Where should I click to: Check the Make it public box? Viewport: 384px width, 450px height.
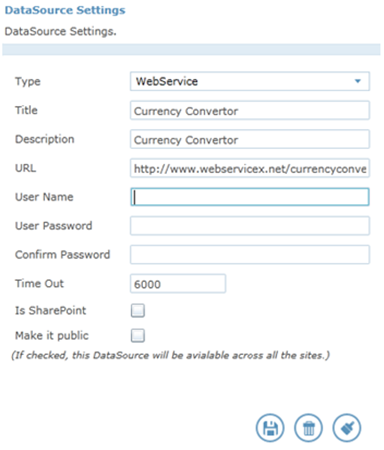pos(138,335)
